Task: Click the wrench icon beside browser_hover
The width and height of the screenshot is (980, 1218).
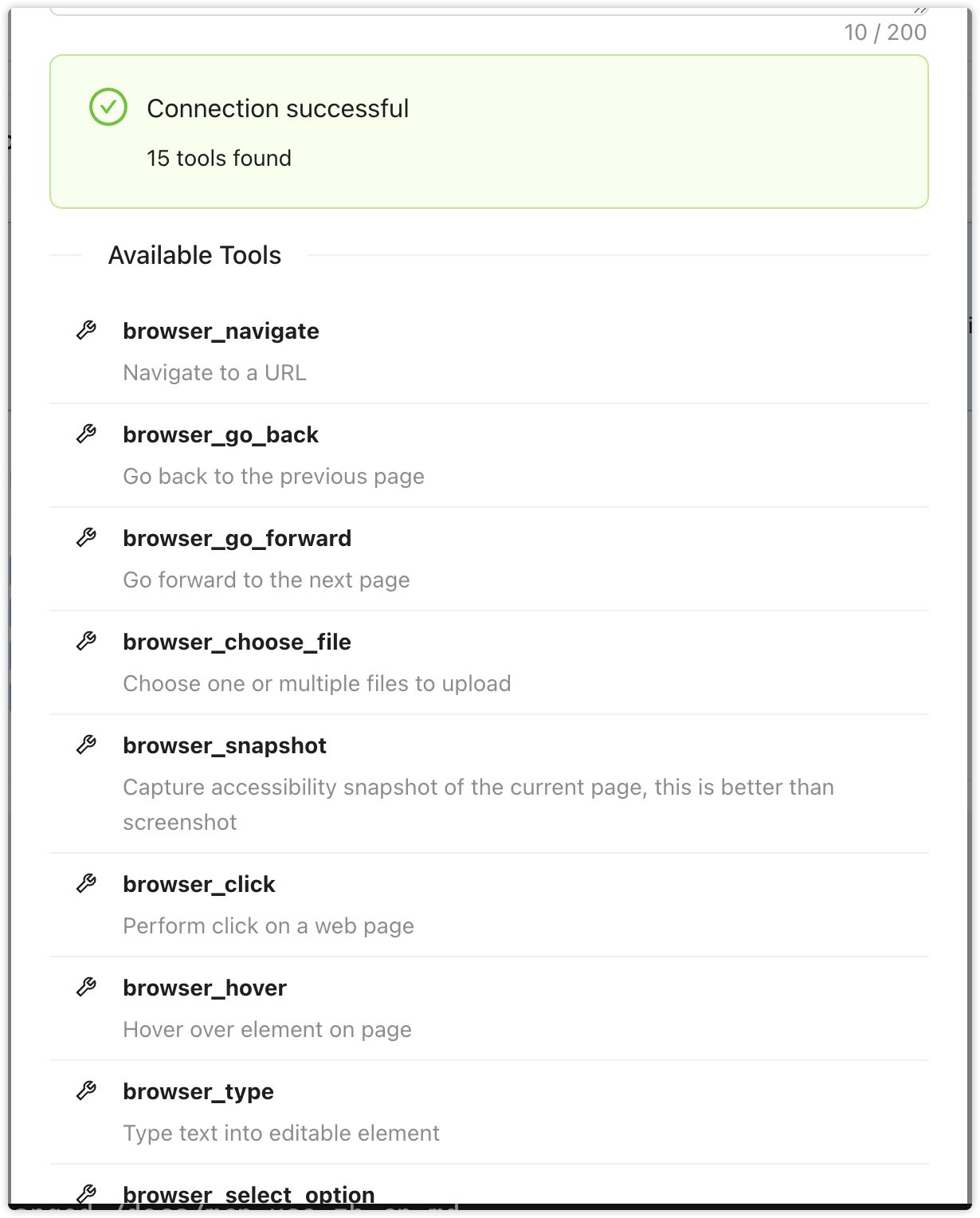Action: point(86,987)
